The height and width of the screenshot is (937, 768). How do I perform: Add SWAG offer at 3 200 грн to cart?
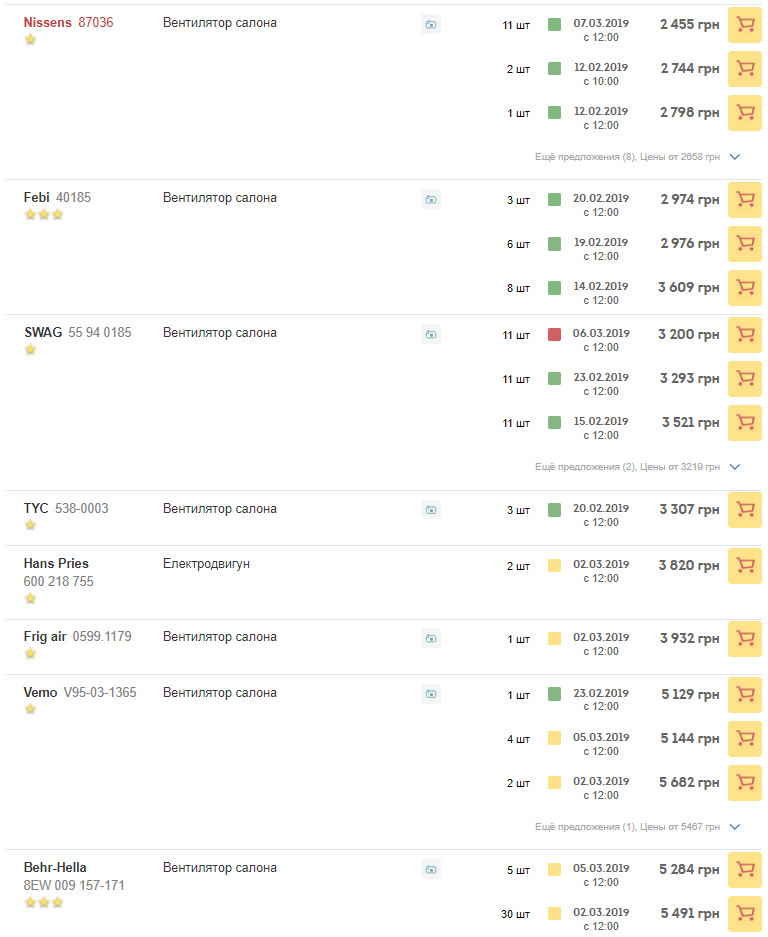[745, 335]
